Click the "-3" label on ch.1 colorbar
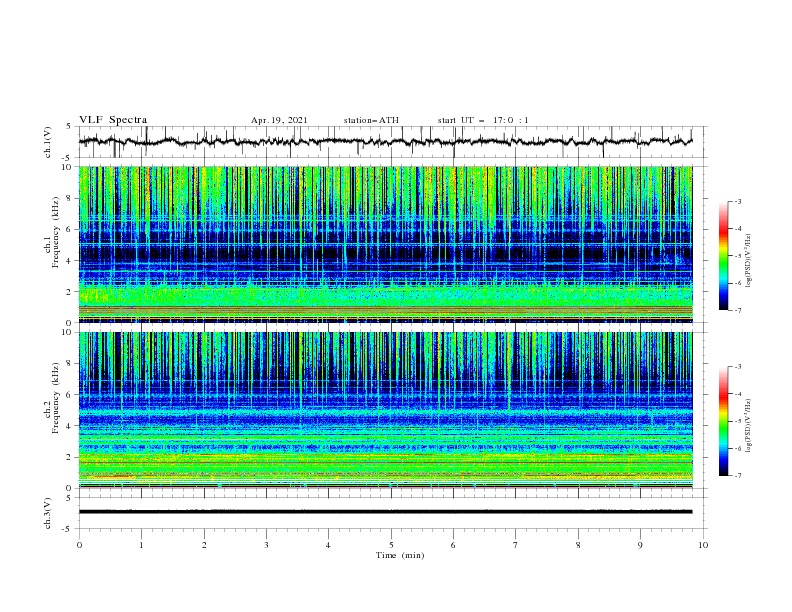Viewport: 792px width, 612px height. [738, 201]
